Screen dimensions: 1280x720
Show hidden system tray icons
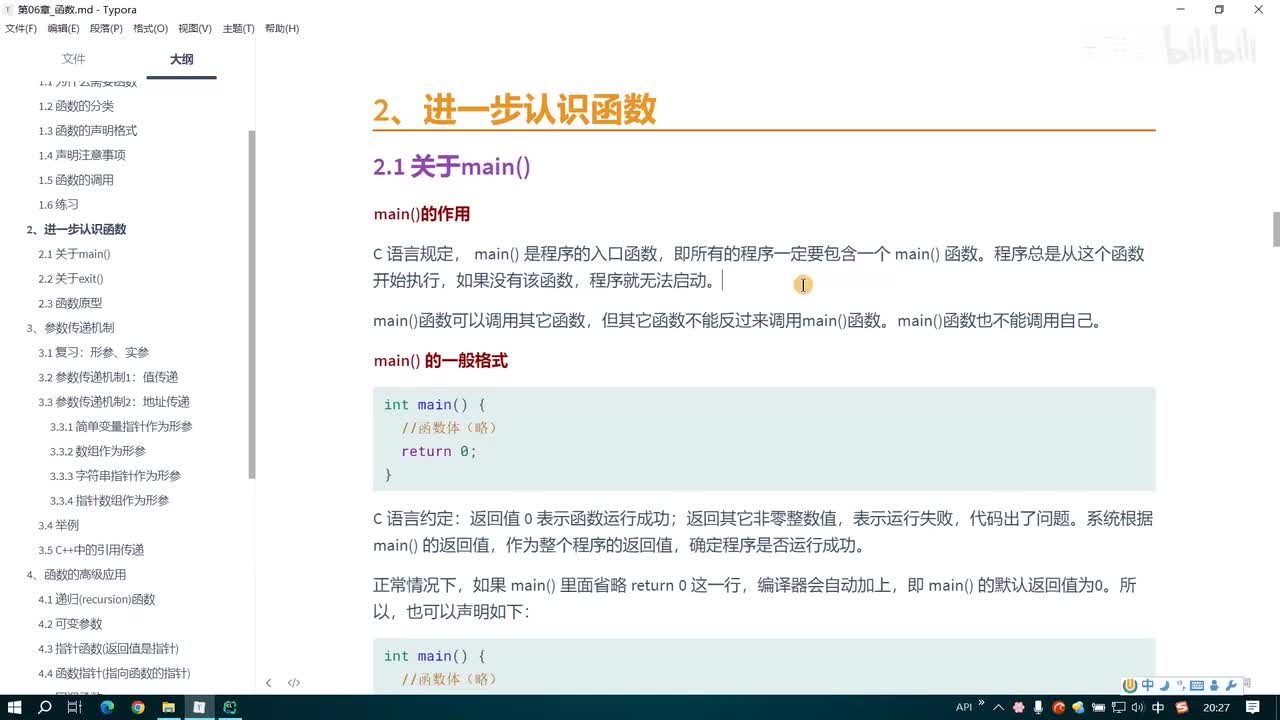pos(998,707)
